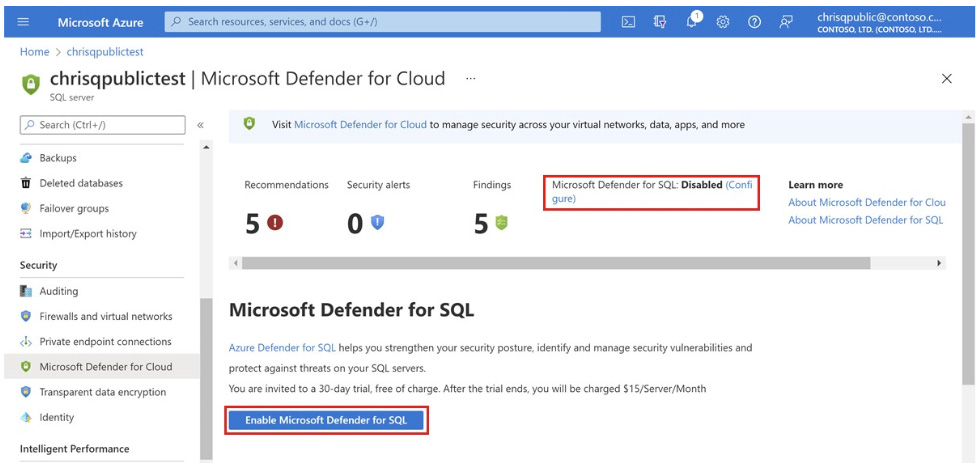The height and width of the screenshot is (472, 980).
Task: Click the Security section heading in the sidebar
Action: (38, 265)
